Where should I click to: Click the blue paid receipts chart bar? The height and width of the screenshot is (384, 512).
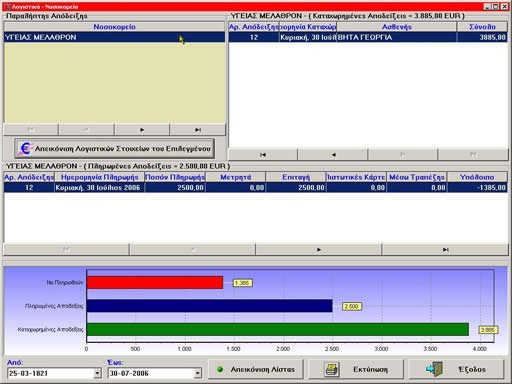pyautogui.click(x=209, y=306)
